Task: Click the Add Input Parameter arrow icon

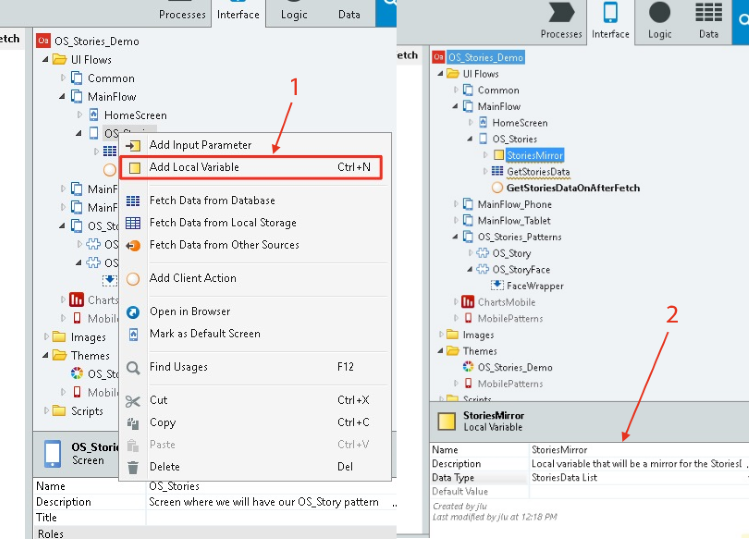Action: [x=133, y=146]
